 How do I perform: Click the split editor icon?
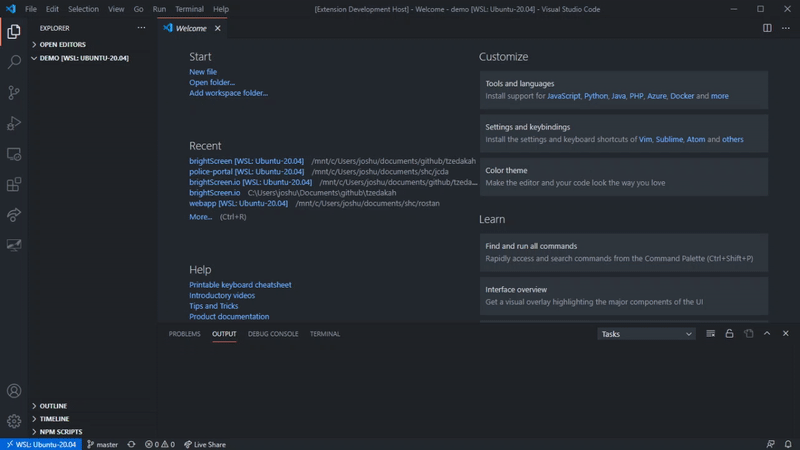pos(767,28)
